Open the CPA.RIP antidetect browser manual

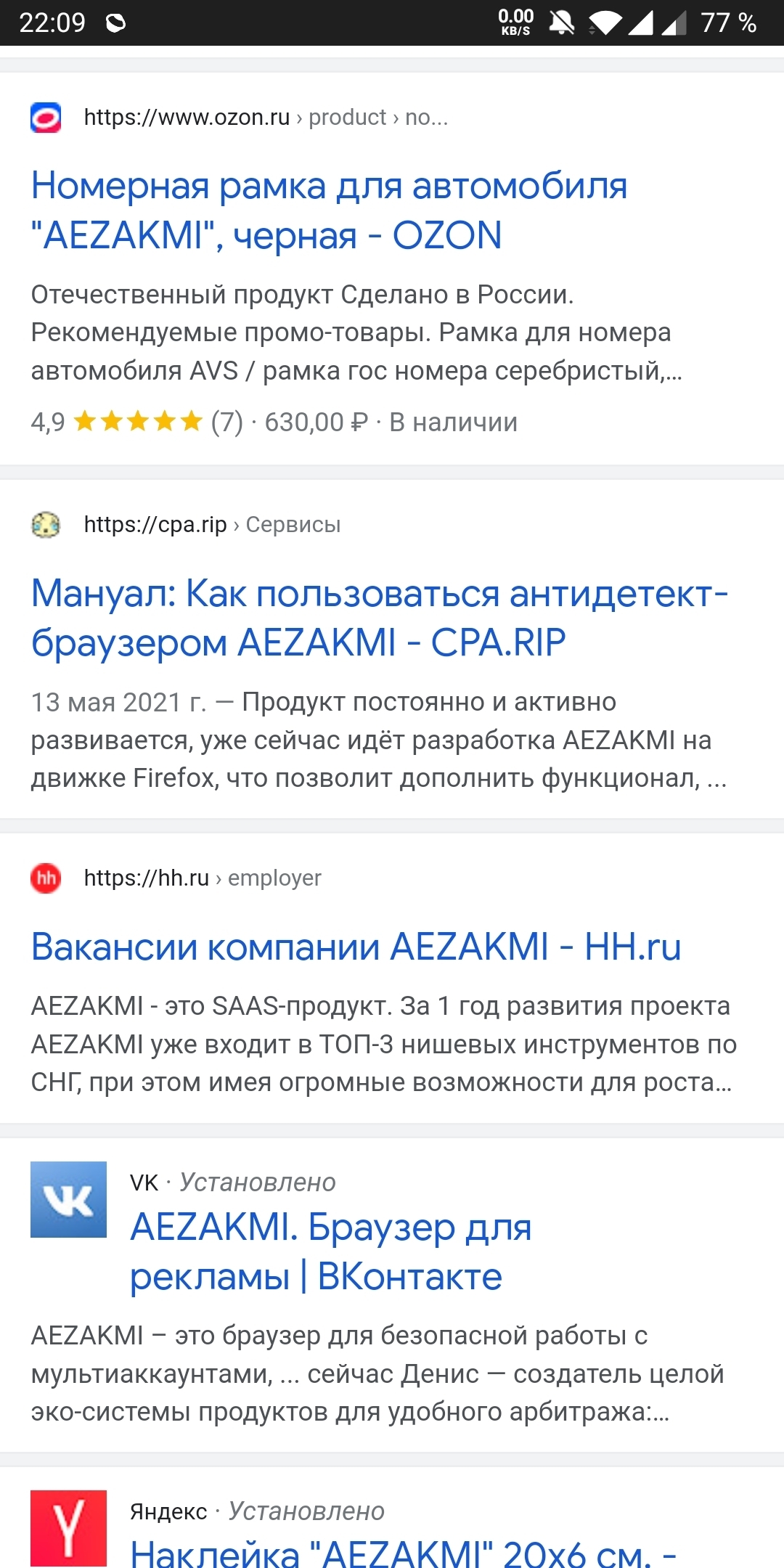click(379, 618)
